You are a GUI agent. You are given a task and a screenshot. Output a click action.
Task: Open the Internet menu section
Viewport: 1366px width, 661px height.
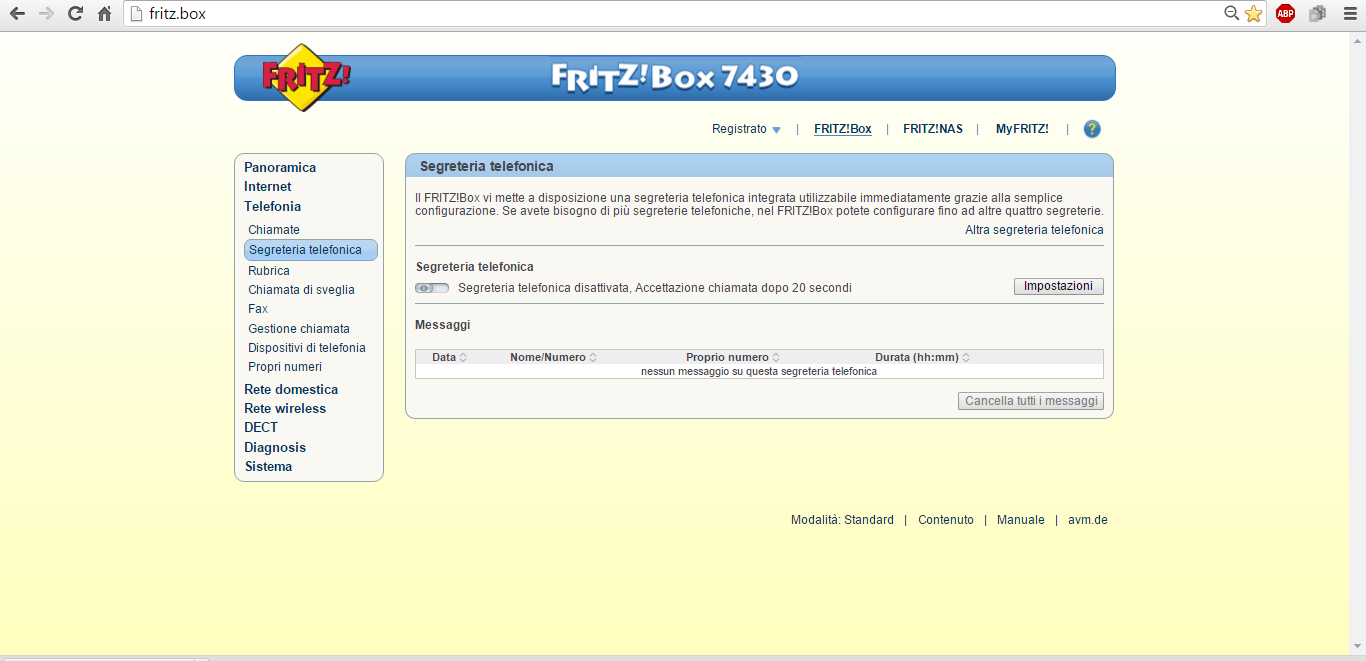tap(268, 186)
